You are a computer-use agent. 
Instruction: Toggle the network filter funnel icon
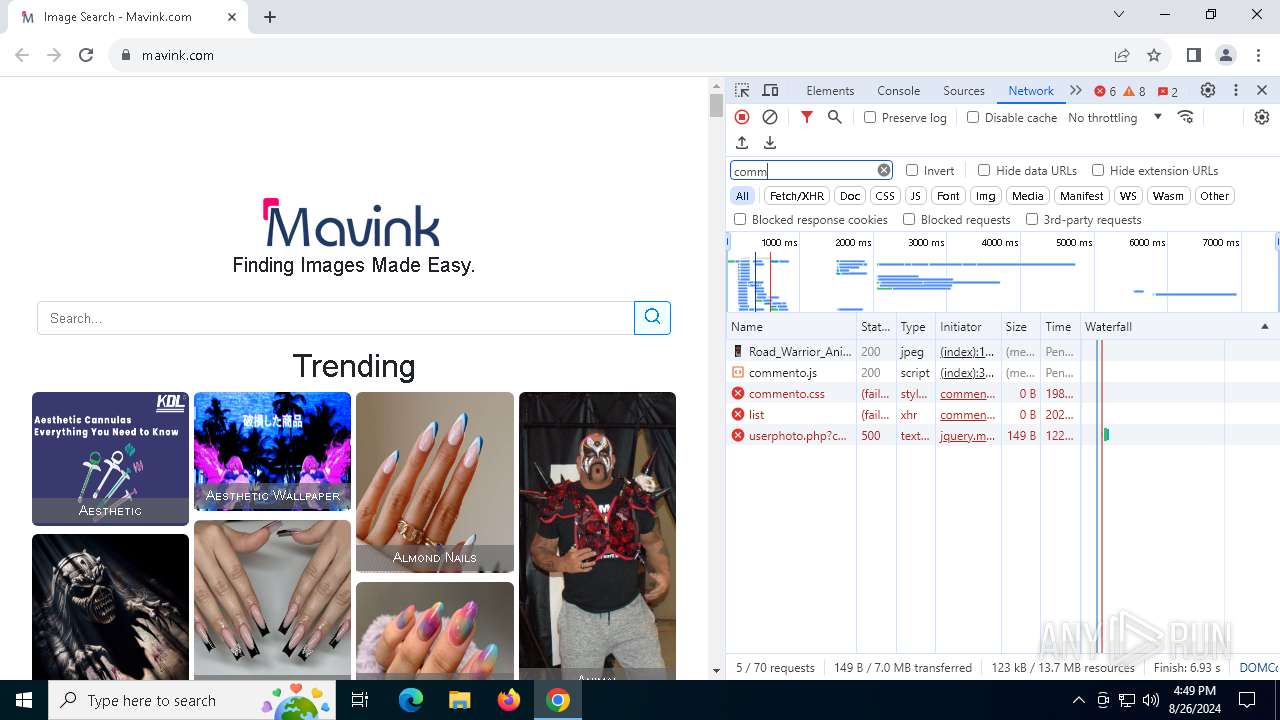[807, 117]
